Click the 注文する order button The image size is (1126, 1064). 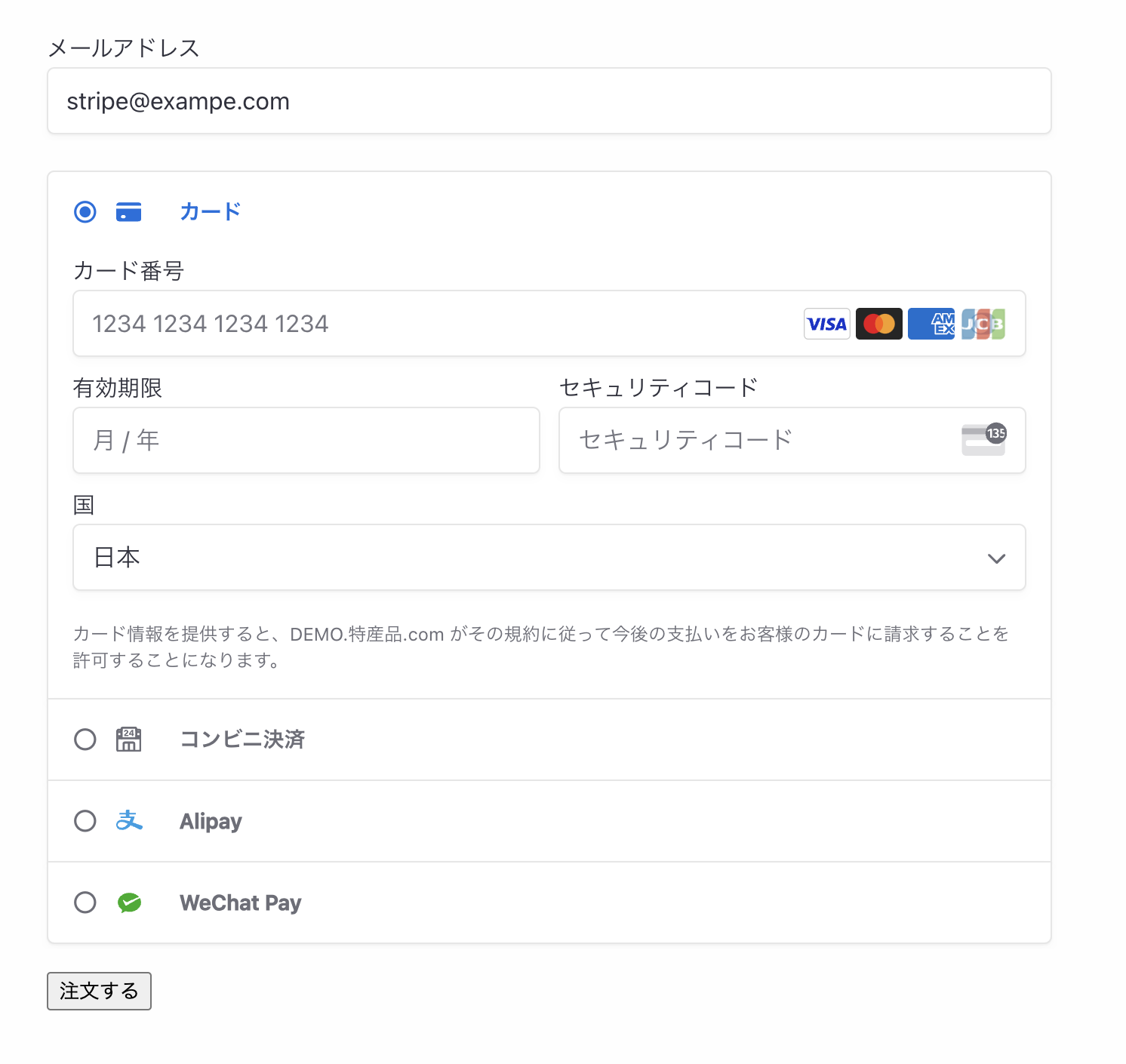coord(99,992)
